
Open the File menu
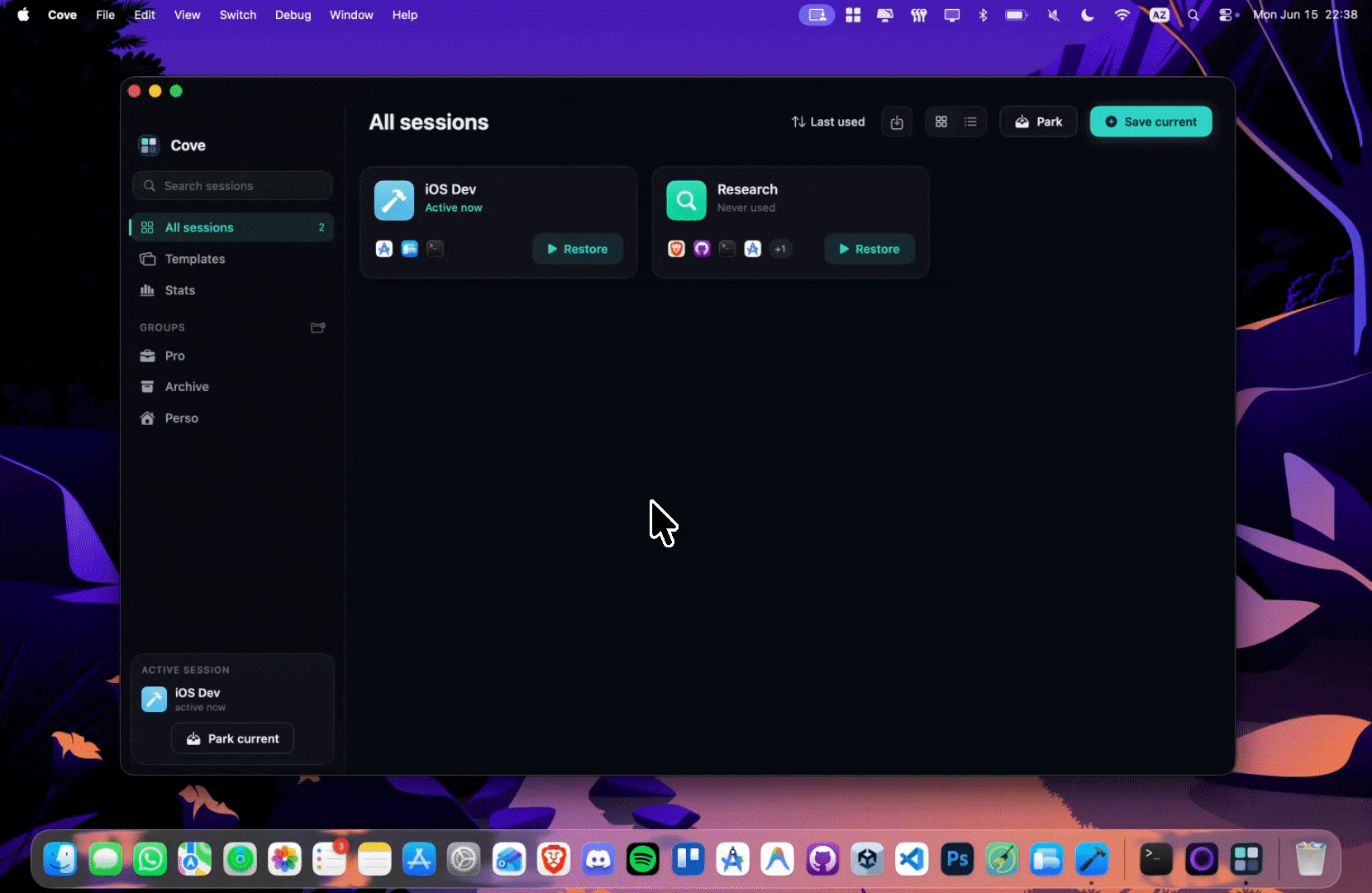coord(105,15)
